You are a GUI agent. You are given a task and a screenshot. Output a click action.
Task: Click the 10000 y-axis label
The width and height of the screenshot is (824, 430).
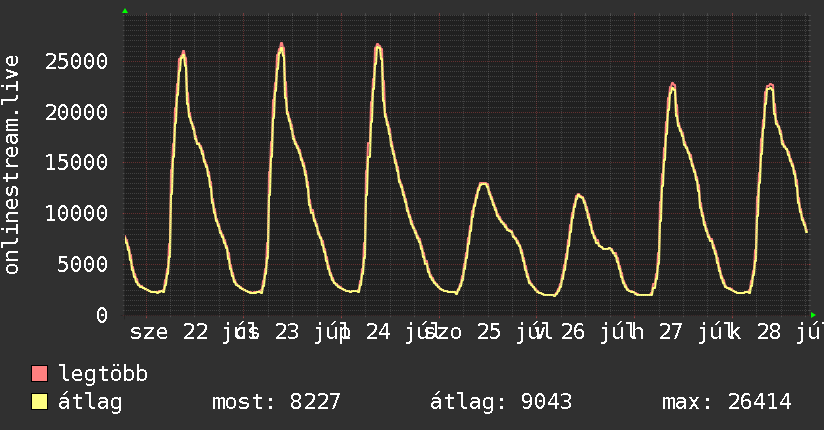(x=76, y=213)
